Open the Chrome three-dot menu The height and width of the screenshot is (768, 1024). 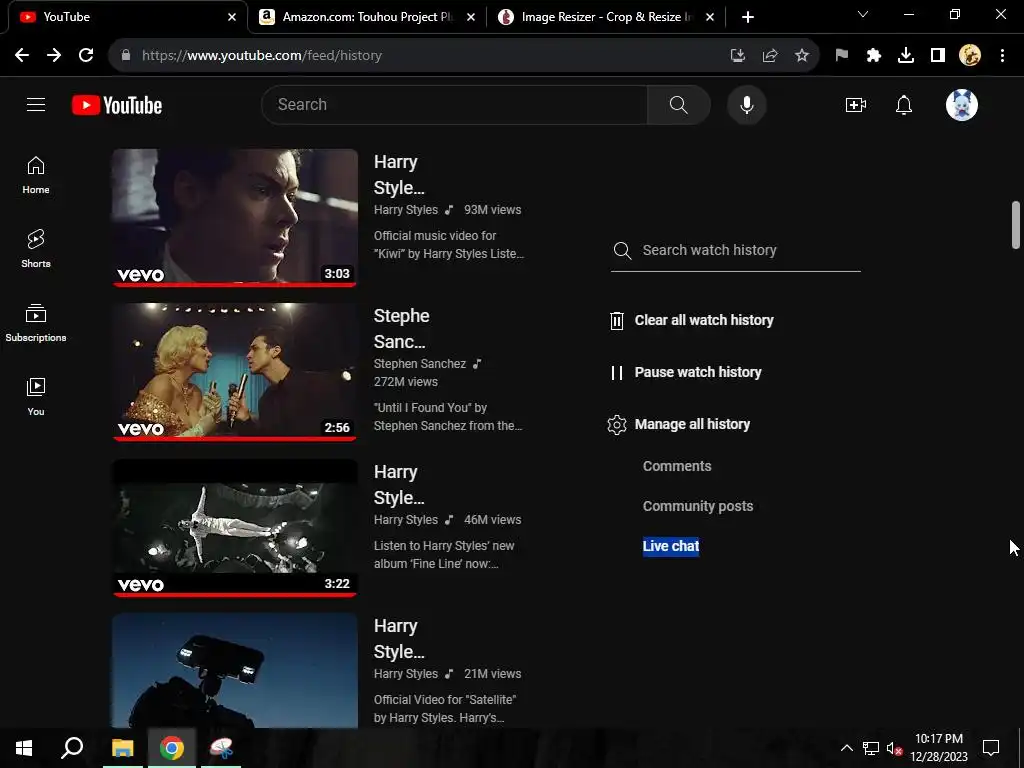pyautogui.click(x=1002, y=56)
